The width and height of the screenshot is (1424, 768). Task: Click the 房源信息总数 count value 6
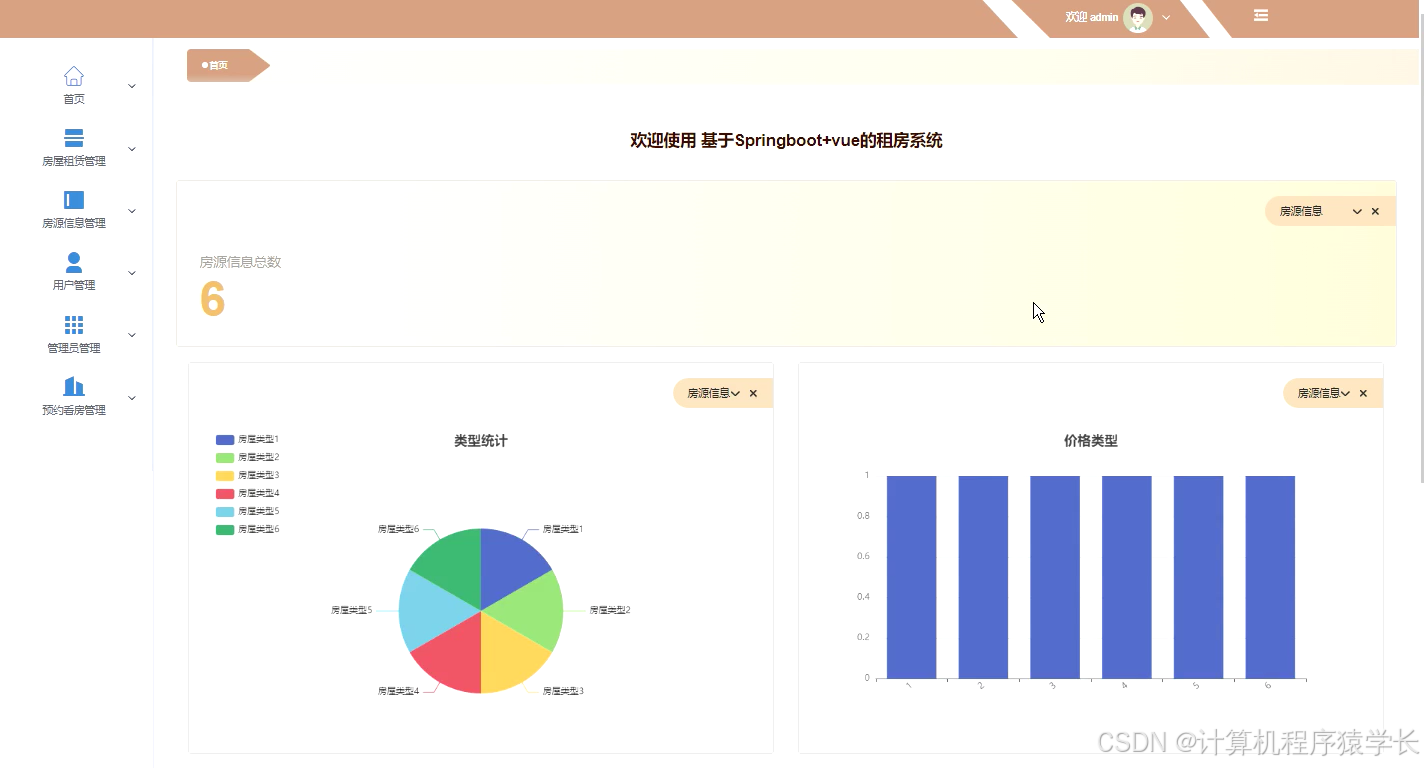point(212,298)
